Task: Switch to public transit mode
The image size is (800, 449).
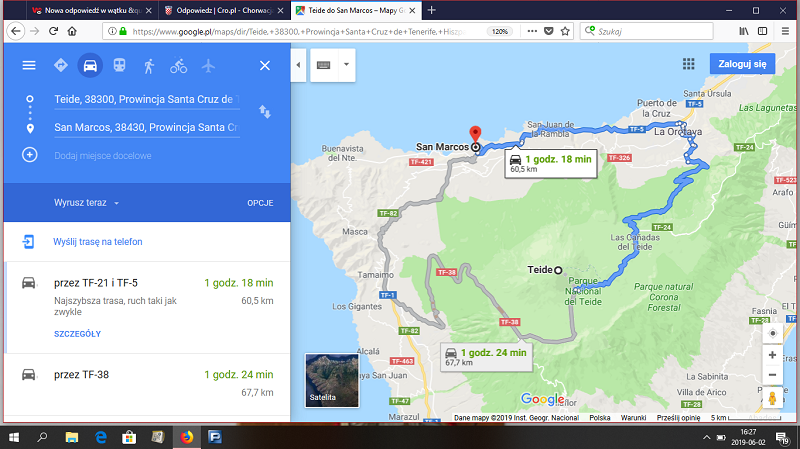Action: [x=119, y=66]
